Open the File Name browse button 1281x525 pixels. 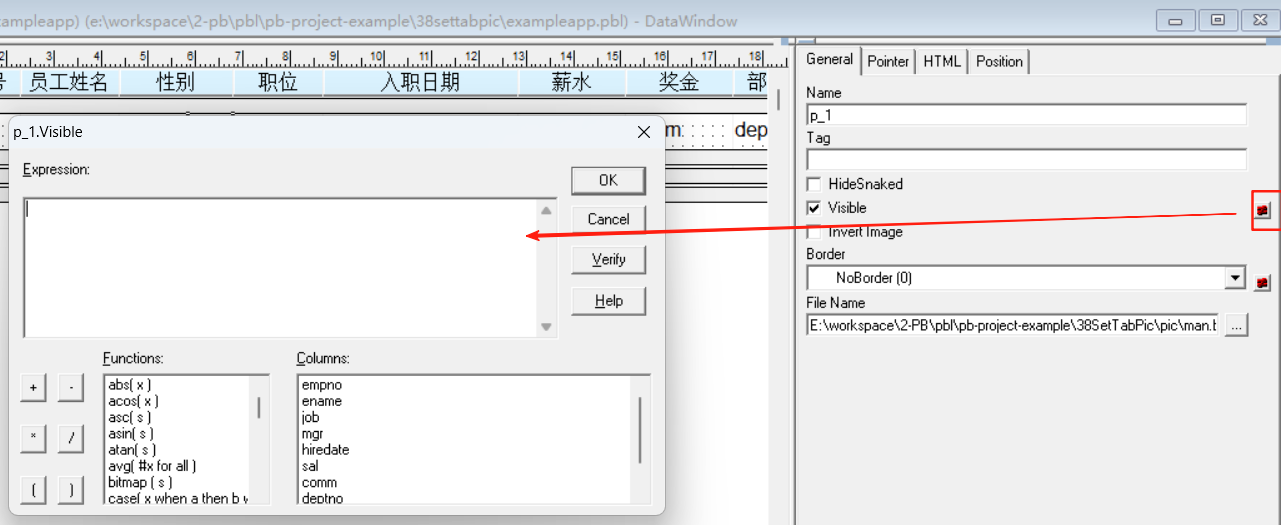tap(1236, 325)
